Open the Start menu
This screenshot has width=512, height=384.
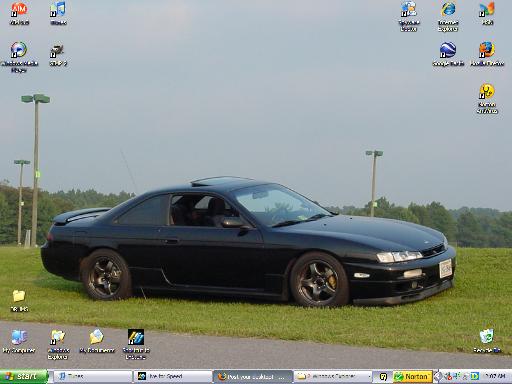pyautogui.click(x=24, y=377)
